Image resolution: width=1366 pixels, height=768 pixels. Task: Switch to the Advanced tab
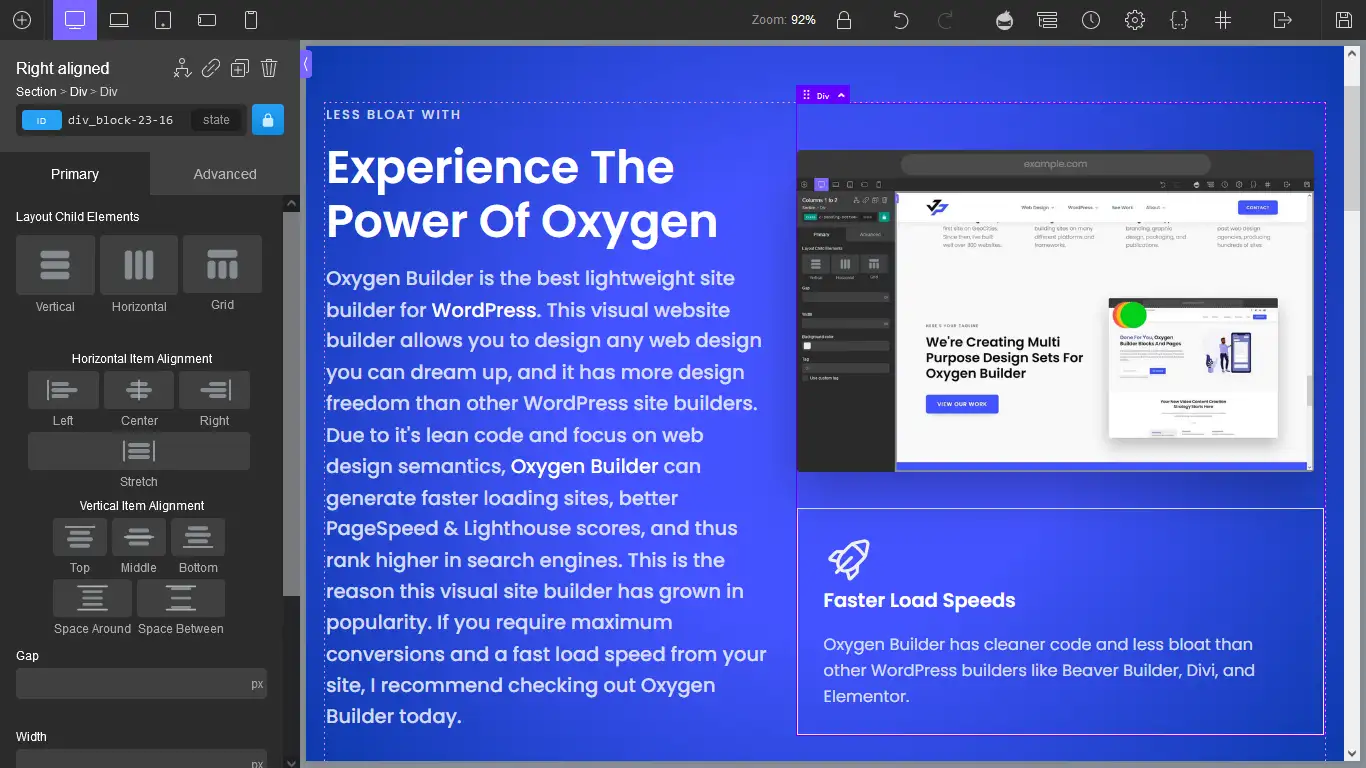pyautogui.click(x=224, y=173)
